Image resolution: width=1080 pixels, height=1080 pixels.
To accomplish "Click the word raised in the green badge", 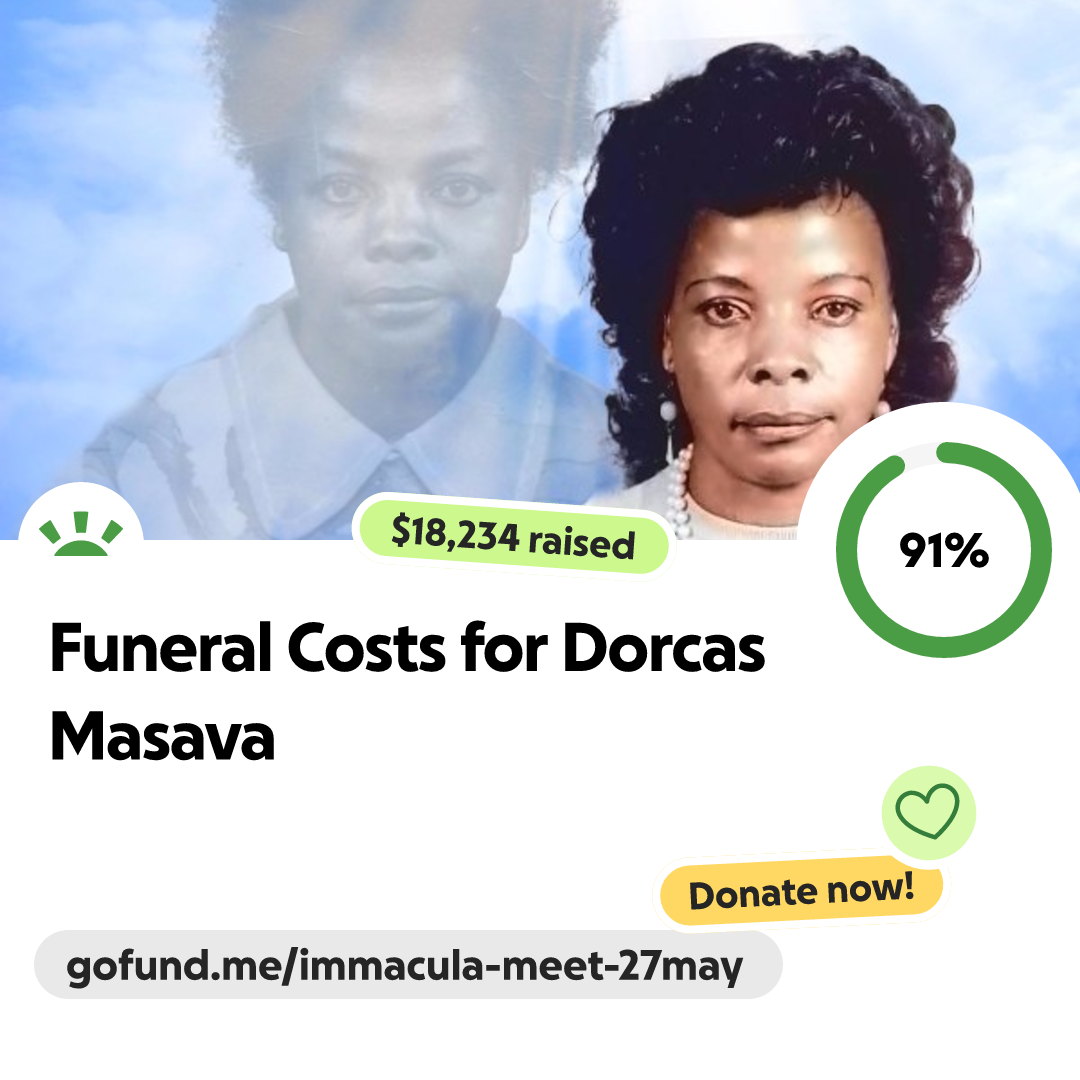I will pos(581,543).
